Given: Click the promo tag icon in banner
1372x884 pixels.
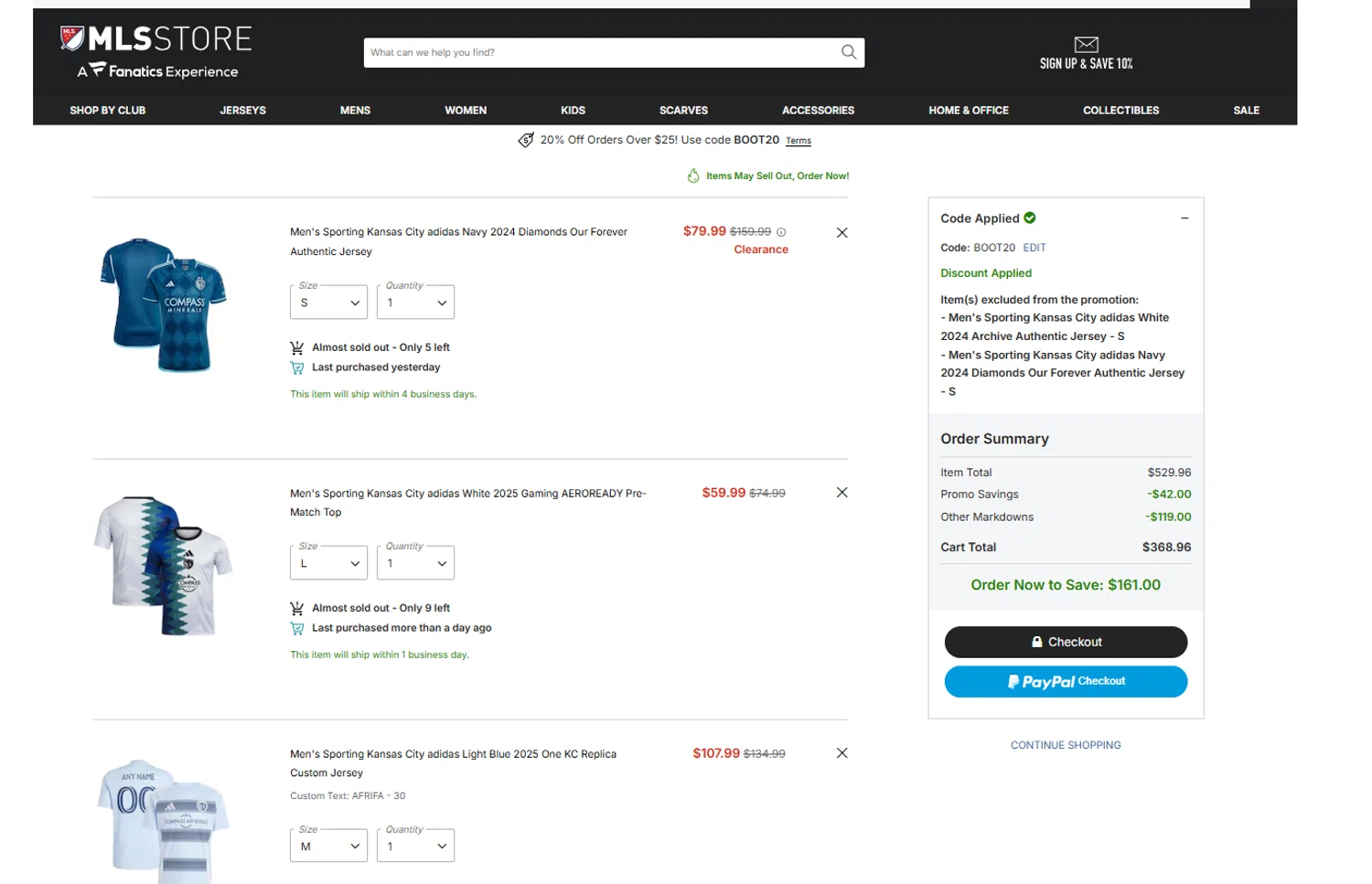Looking at the screenshot, I should 526,140.
